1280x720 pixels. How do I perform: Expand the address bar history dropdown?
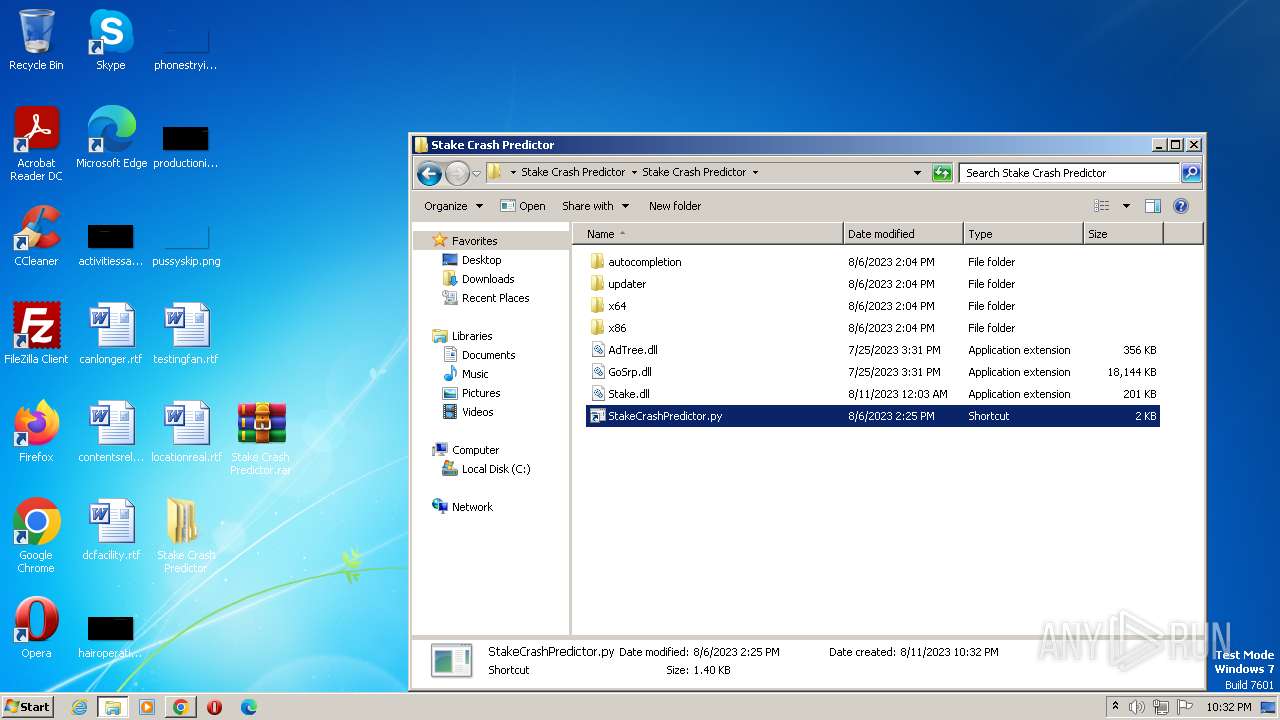click(917, 172)
